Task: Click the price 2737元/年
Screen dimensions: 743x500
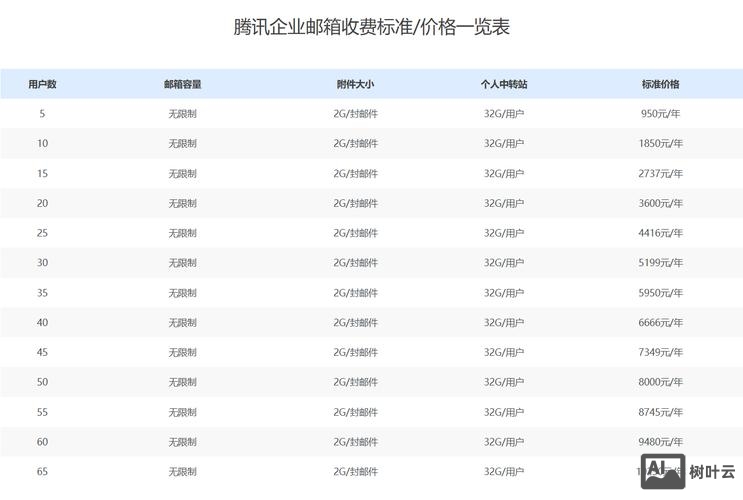Action: (x=661, y=173)
